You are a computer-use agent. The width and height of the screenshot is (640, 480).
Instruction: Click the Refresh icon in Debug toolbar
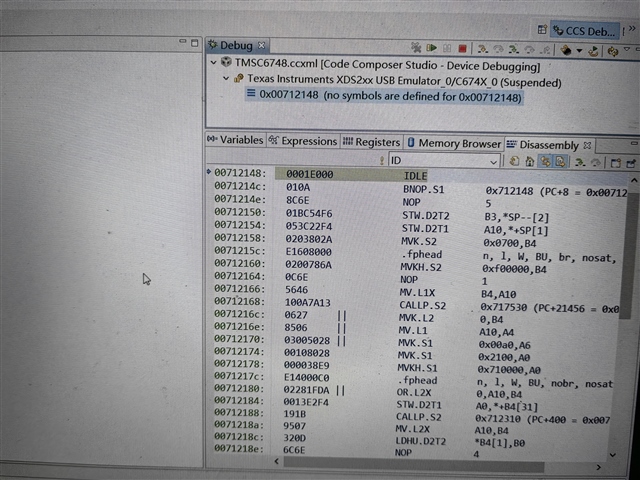click(613, 51)
